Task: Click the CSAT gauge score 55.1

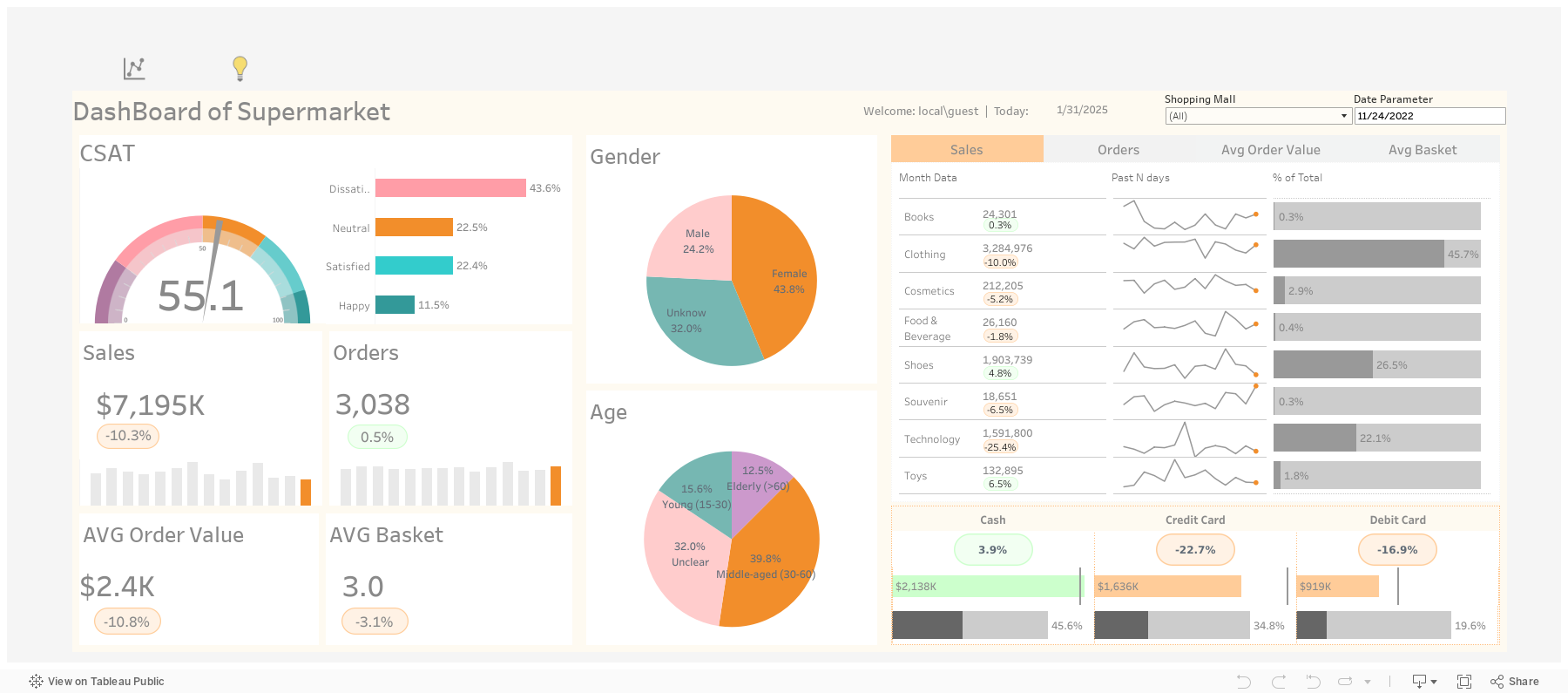Action: 200,296
